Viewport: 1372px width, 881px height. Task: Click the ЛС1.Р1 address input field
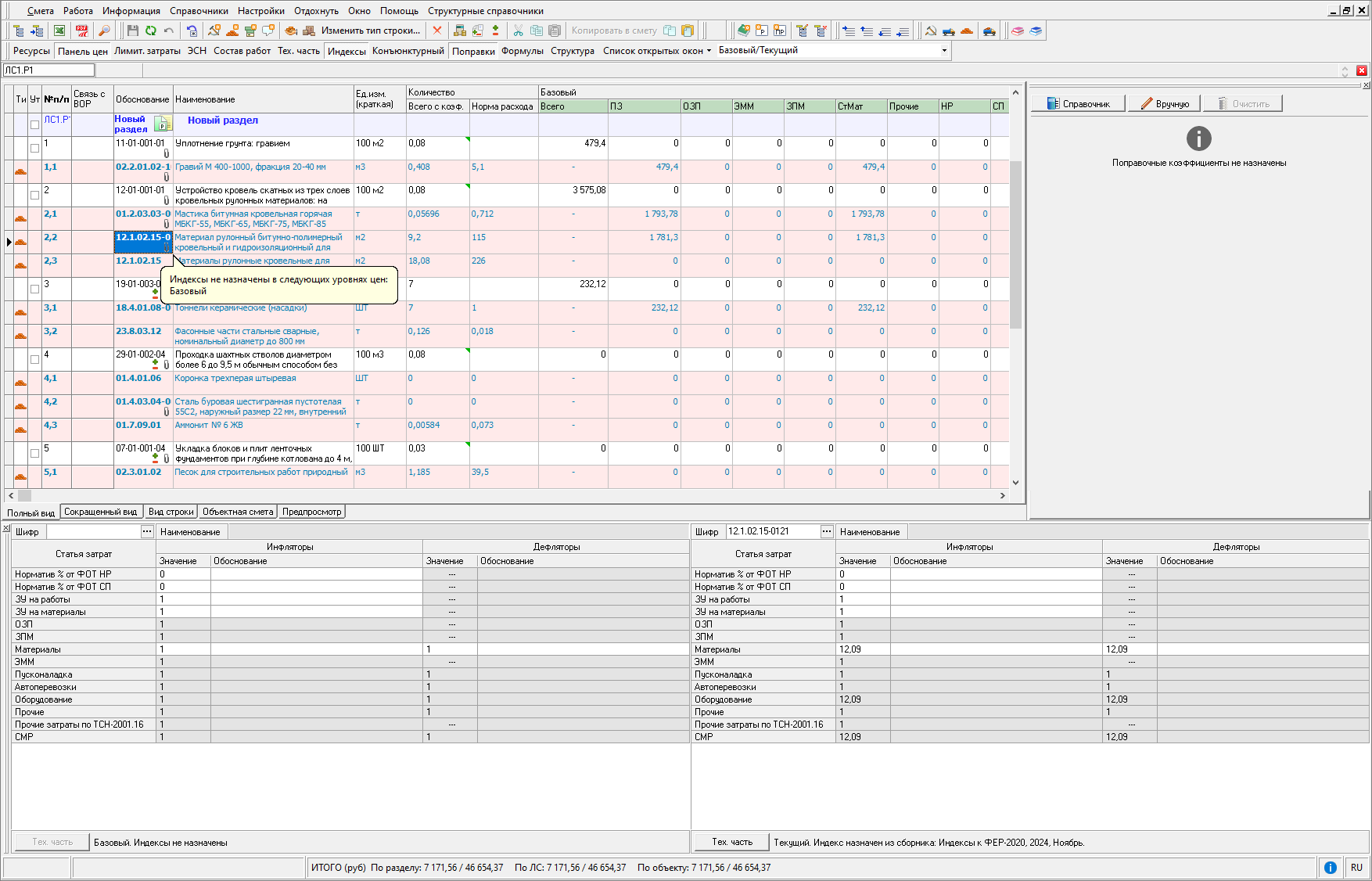click(x=48, y=70)
